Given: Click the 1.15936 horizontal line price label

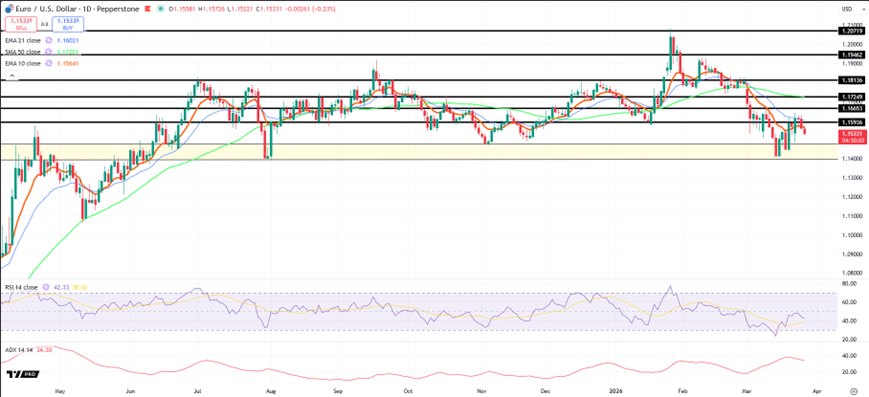Looking at the screenshot, I should (x=851, y=121).
